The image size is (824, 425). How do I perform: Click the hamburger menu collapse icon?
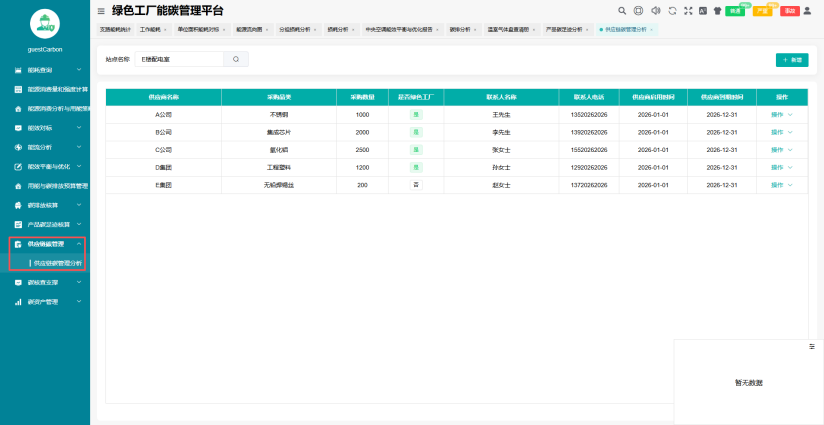coord(101,11)
